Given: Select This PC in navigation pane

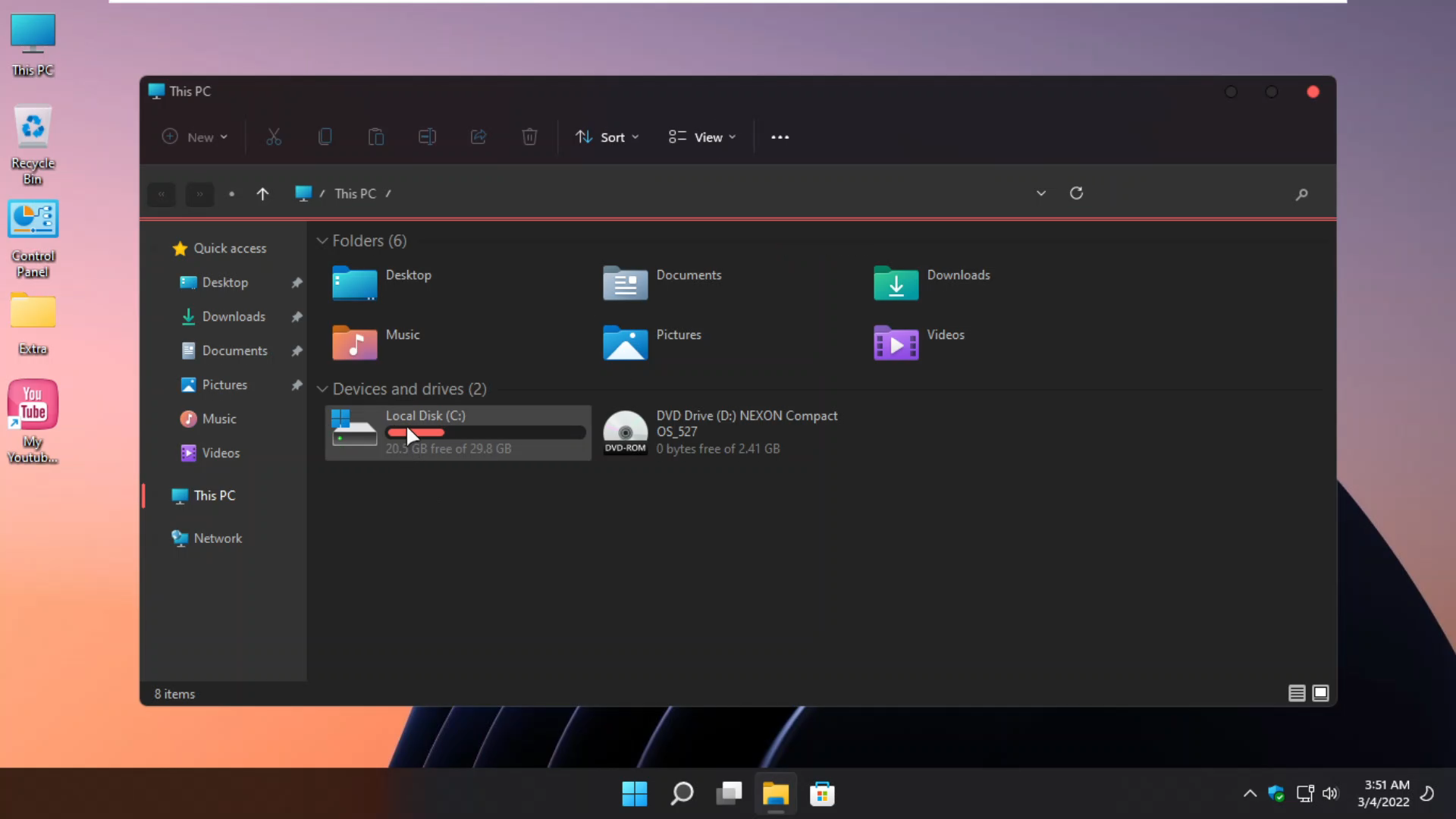Looking at the screenshot, I should click(203, 495).
